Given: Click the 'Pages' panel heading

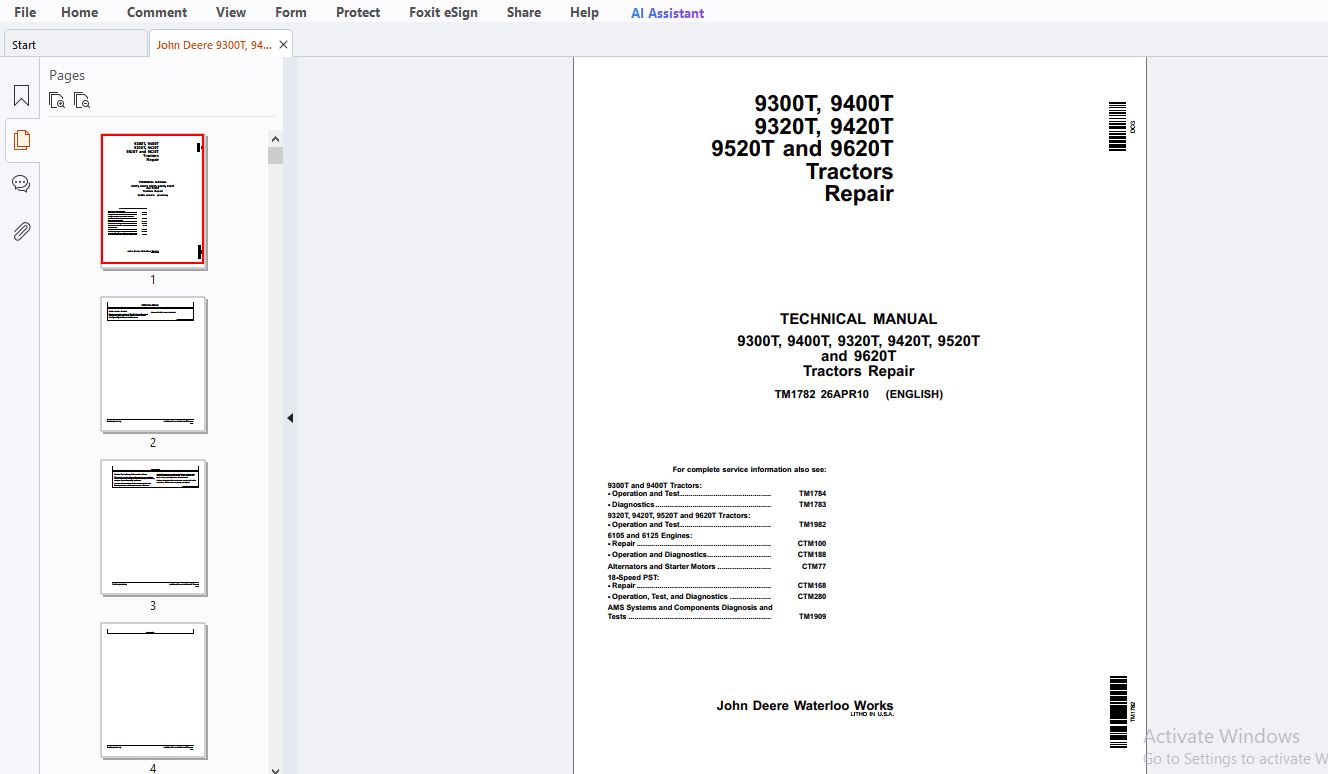Looking at the screenshot, I should pyautogui.click(x=67, y=75).
